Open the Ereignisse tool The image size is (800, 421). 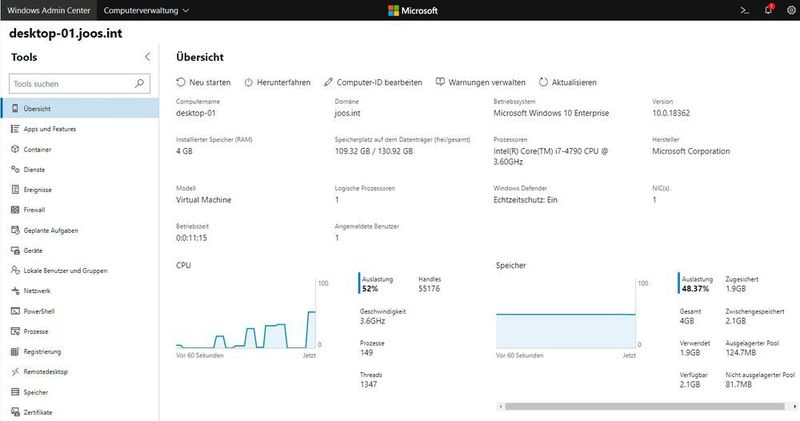80,190
